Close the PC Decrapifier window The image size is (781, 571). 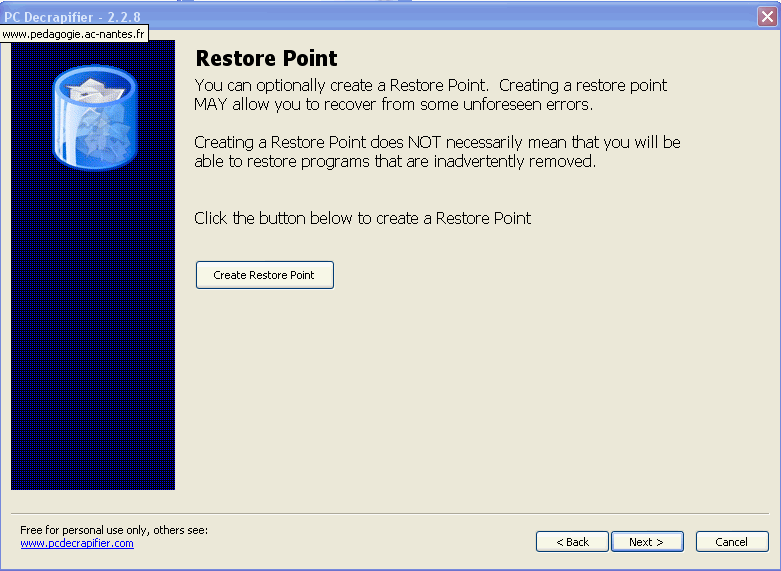point(767,17)
